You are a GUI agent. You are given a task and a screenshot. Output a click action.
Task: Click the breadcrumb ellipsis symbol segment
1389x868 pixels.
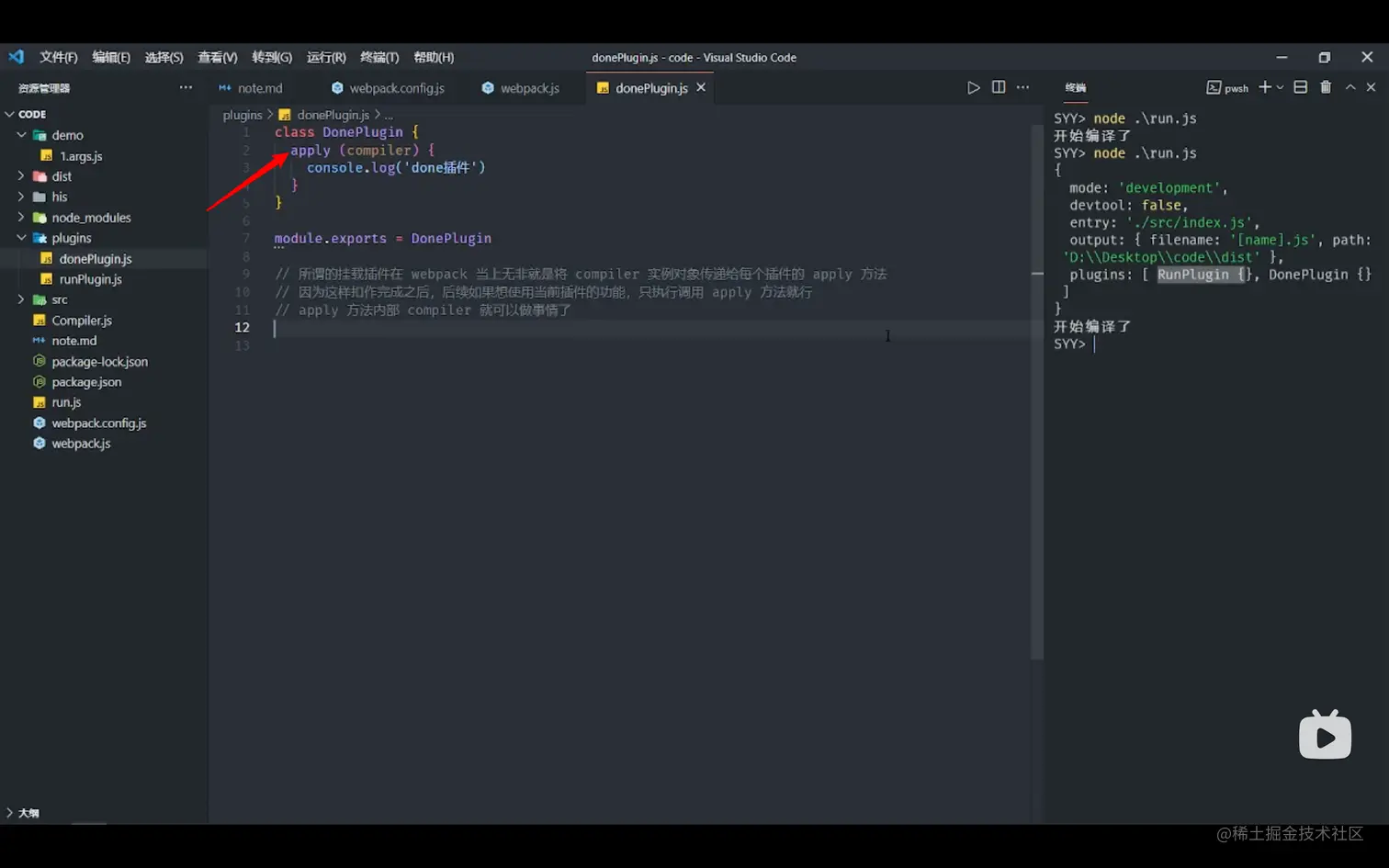[389, 115]
